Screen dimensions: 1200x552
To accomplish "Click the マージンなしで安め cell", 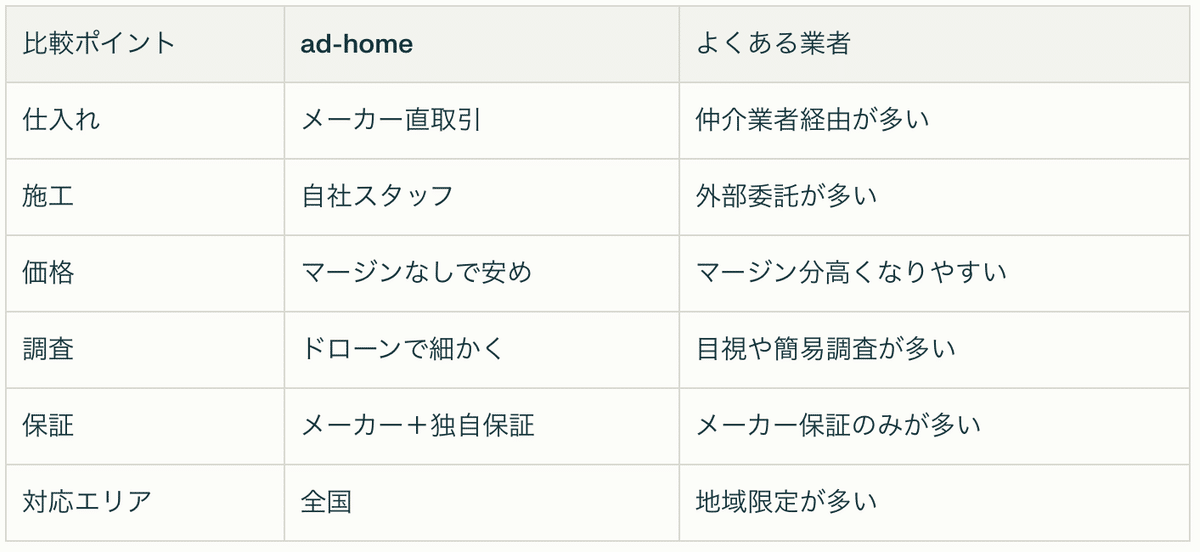I will [416, 272].
